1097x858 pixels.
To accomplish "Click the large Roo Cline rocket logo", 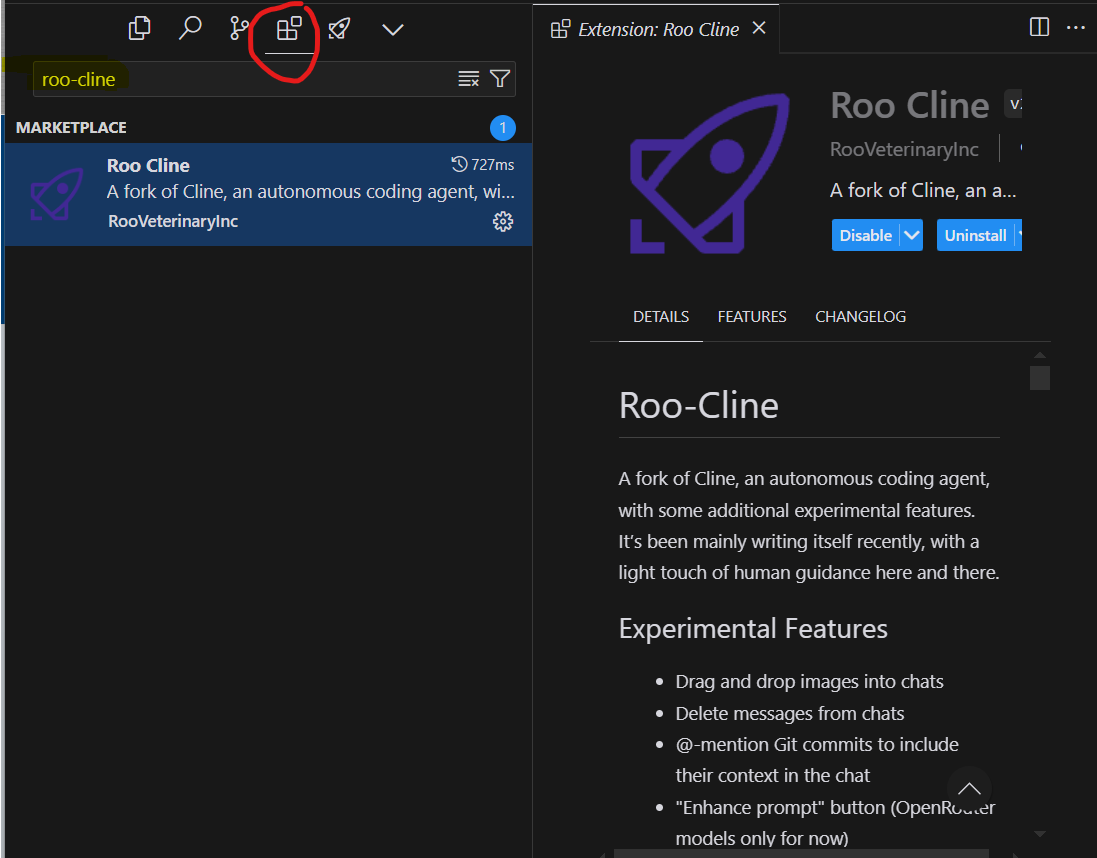I will point(709,173).
